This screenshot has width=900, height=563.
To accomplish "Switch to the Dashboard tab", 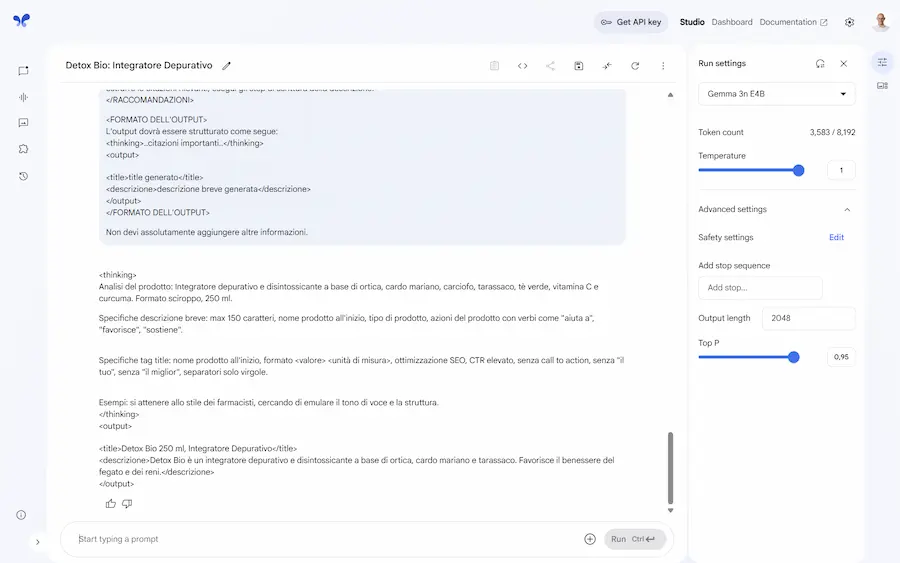I will coord(732,22).
